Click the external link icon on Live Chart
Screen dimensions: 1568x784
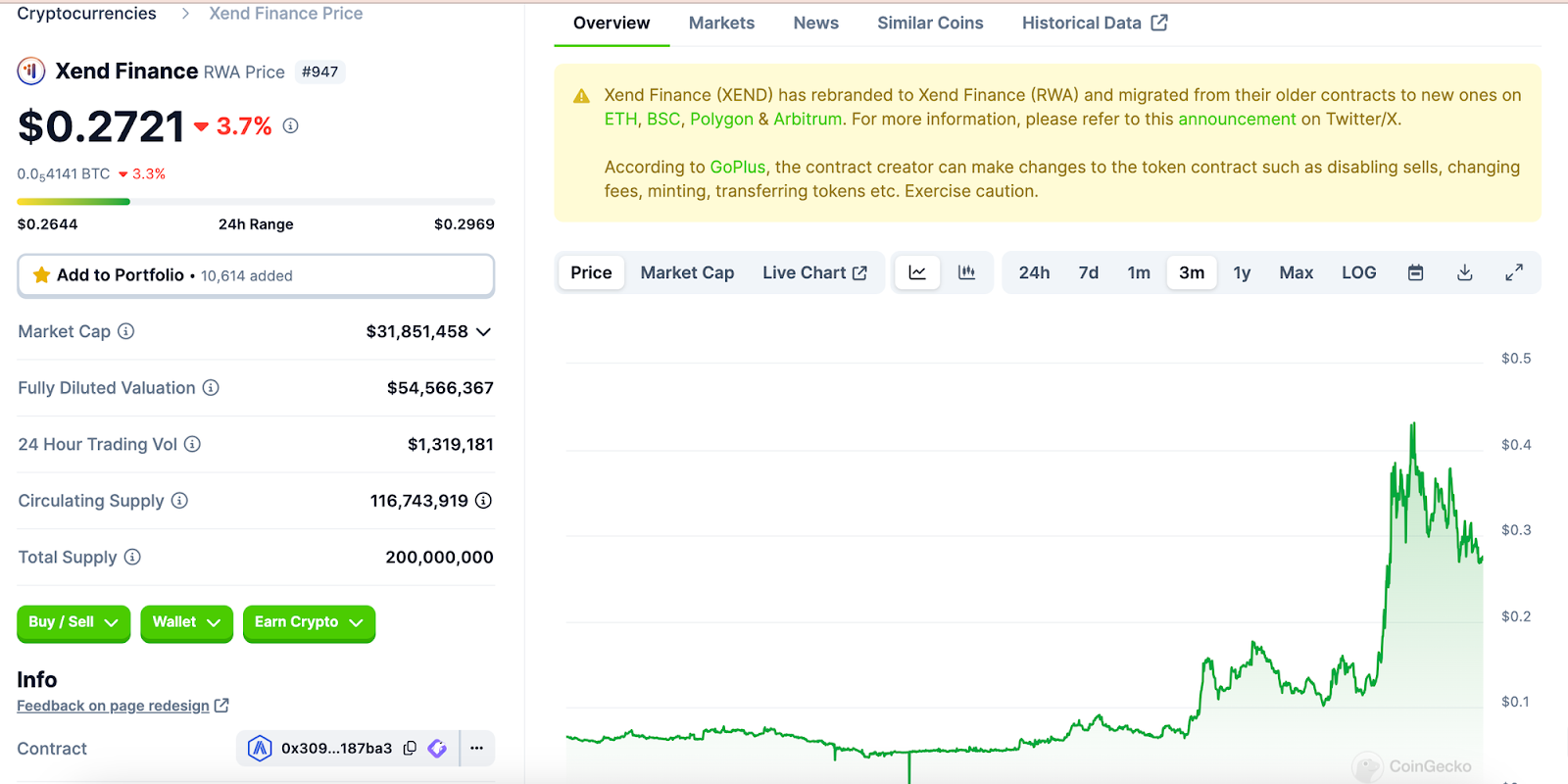pyautogui.click(x=859, y=273)
